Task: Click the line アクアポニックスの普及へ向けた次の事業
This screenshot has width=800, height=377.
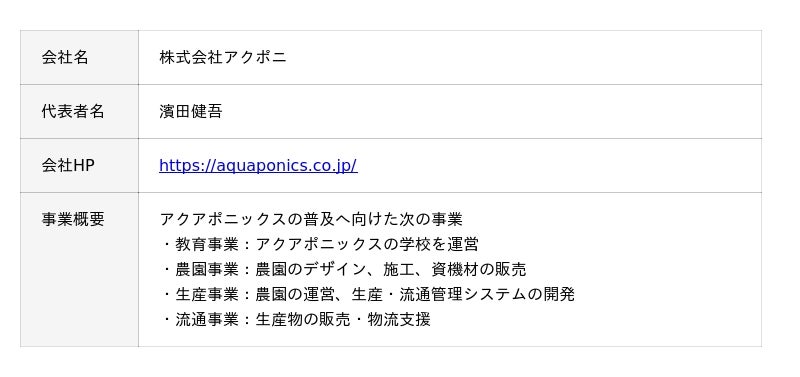Action: (311, 219)
